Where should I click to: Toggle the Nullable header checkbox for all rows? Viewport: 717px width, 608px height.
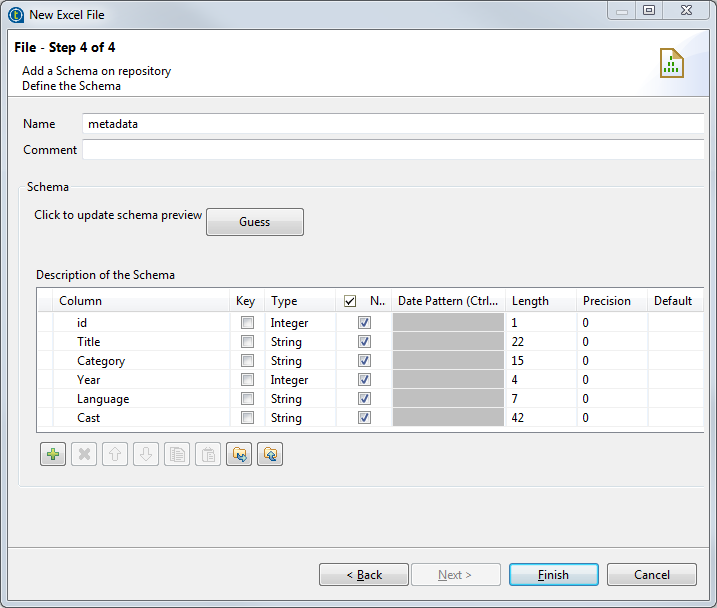(350, 301)
